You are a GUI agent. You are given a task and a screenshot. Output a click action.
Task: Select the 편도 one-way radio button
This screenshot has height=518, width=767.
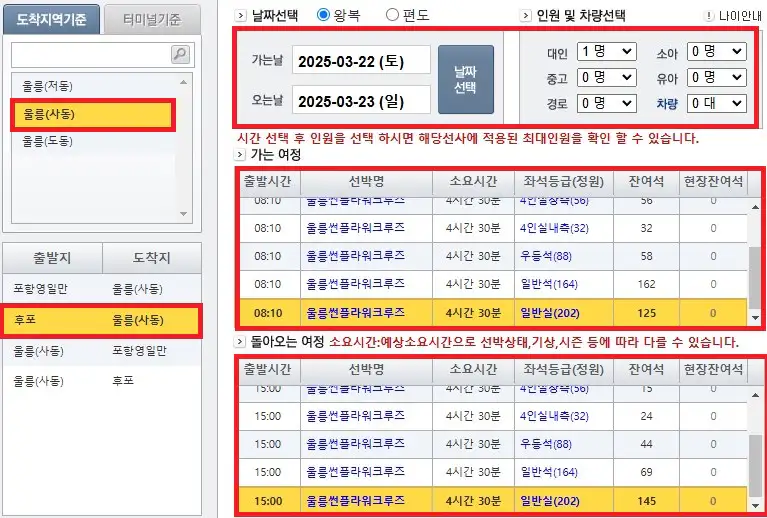click(392, 15)
